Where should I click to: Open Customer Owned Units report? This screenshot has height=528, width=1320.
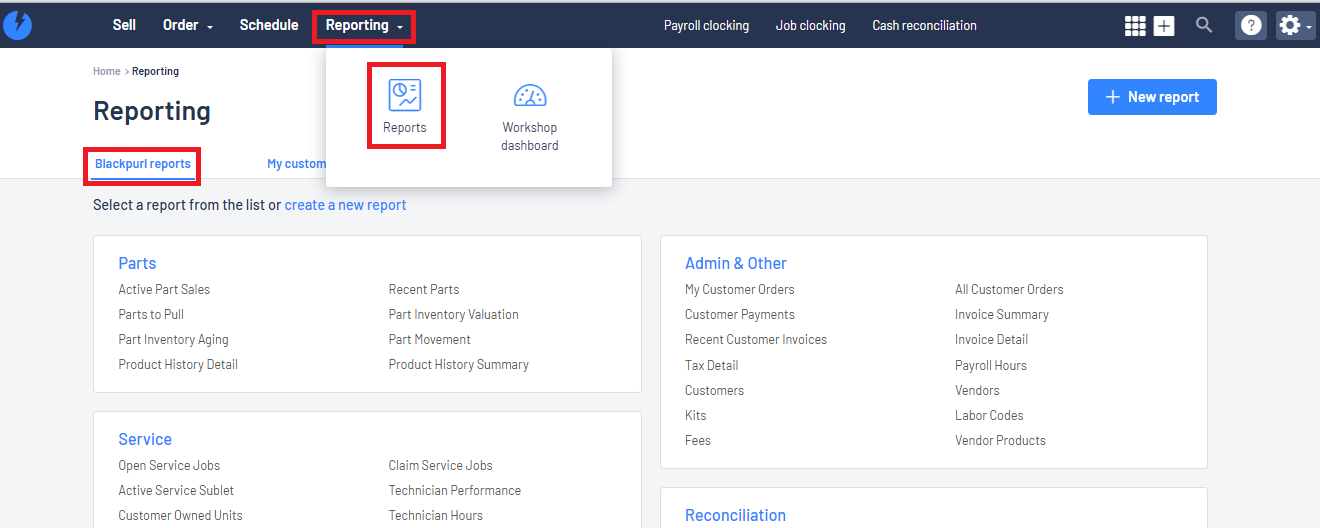coord(180,515)
